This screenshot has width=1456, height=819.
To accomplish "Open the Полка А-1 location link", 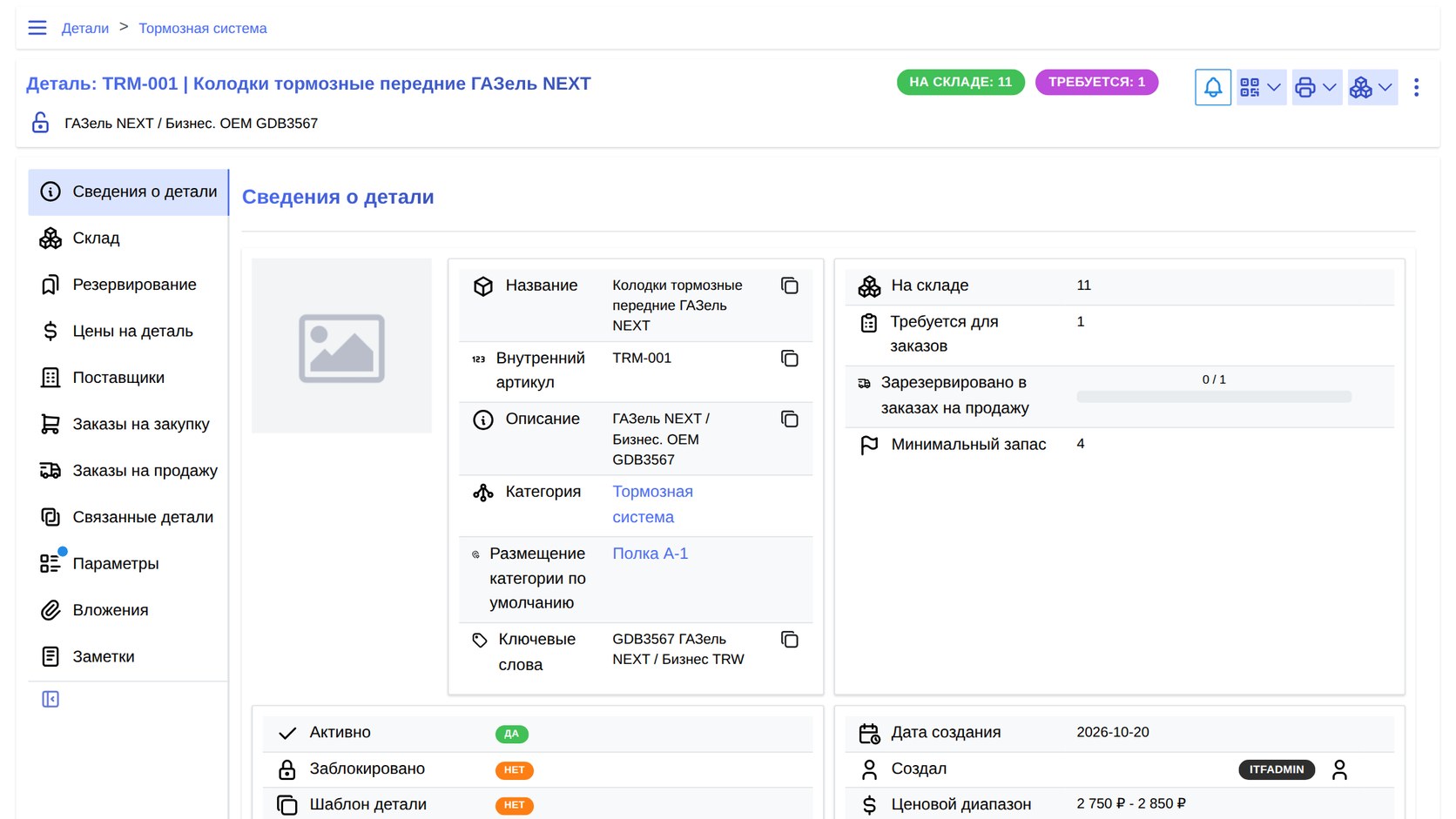I will point(650,554).
